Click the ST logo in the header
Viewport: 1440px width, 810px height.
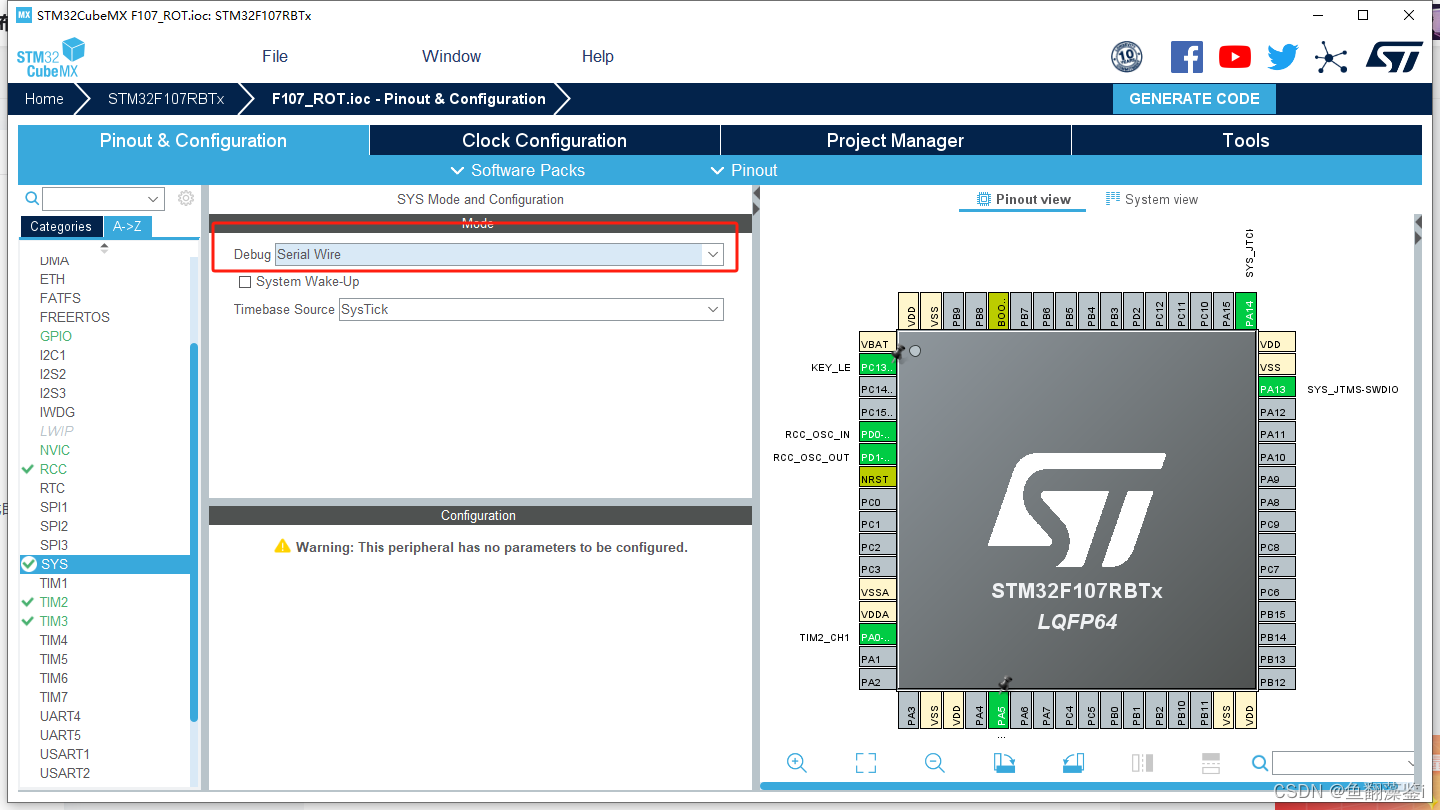coord(1394,57)
